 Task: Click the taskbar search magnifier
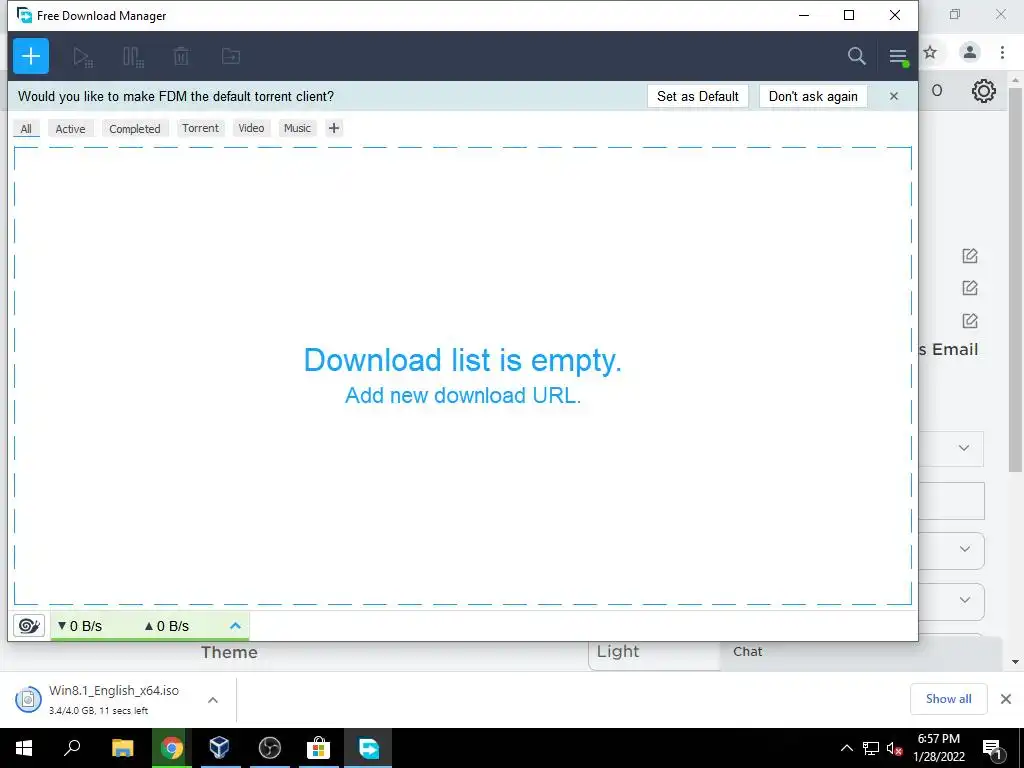[x=72, y=748]
